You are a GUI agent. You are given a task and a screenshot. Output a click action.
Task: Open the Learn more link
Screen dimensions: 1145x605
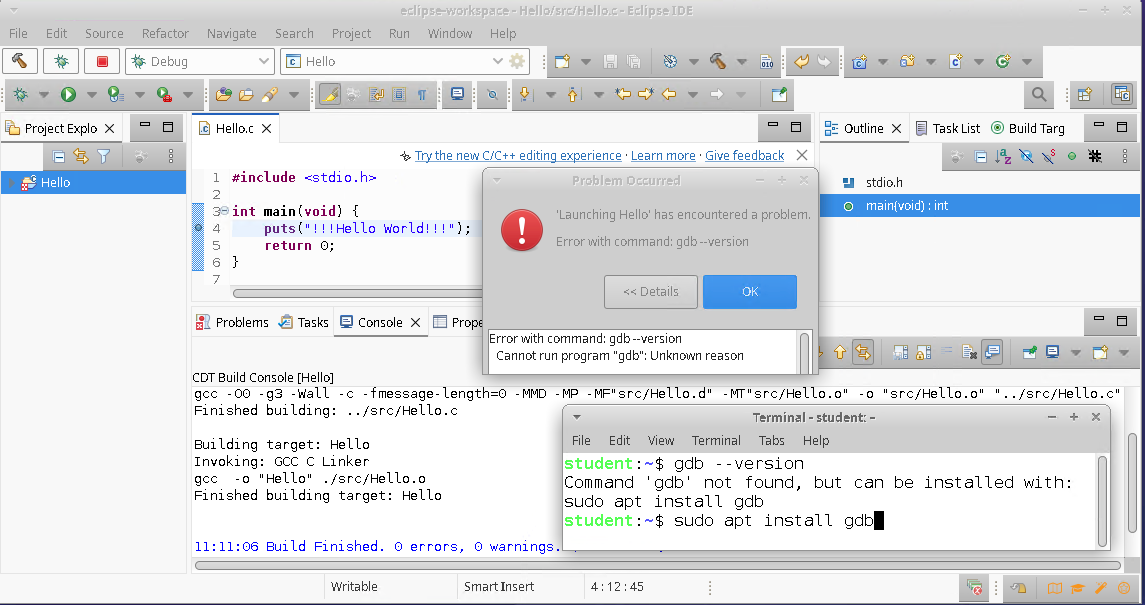point(662,155)
